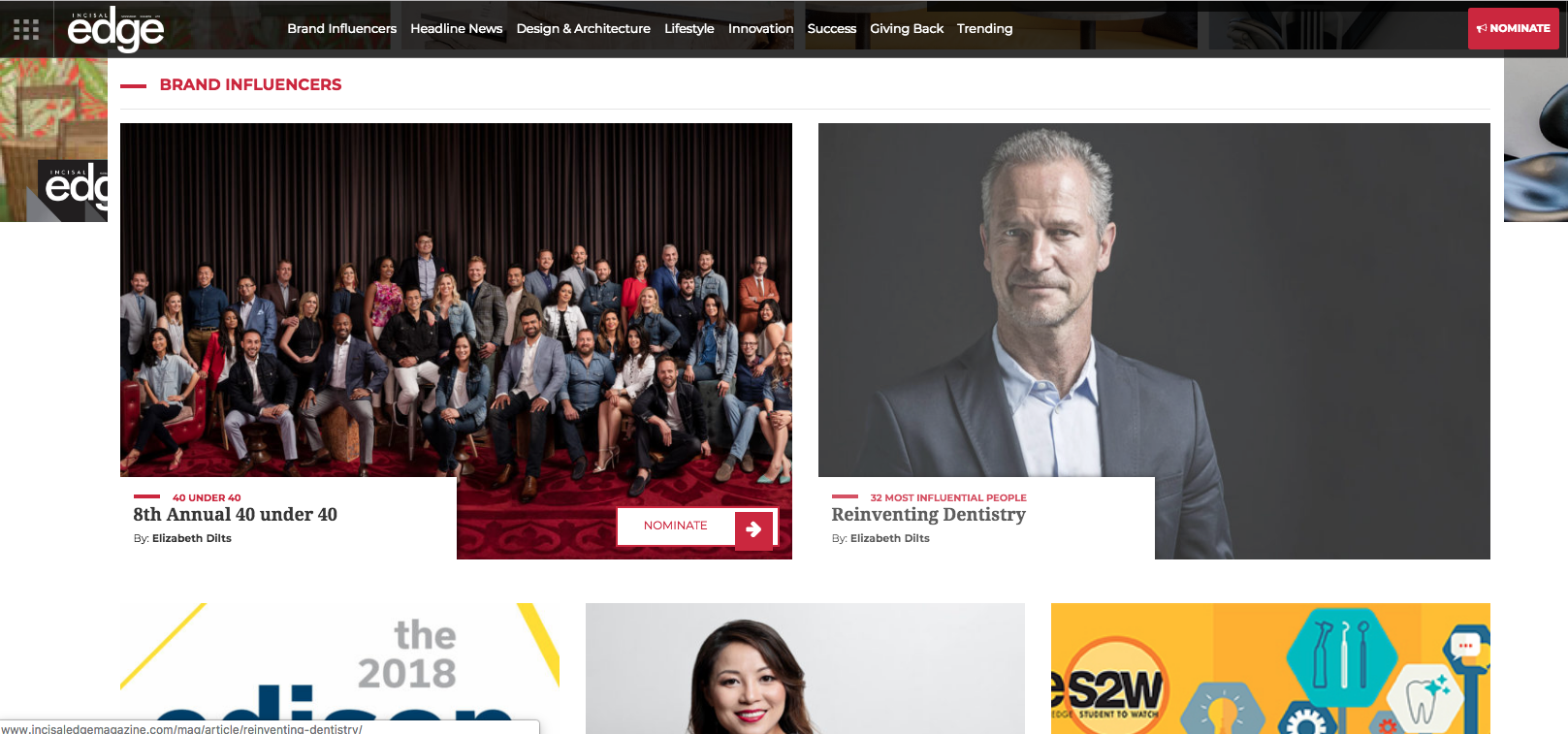Select the Success navigation item
Image resolution: width=1568 pixels, height=734 pixels.
click(x=831, y=29)
